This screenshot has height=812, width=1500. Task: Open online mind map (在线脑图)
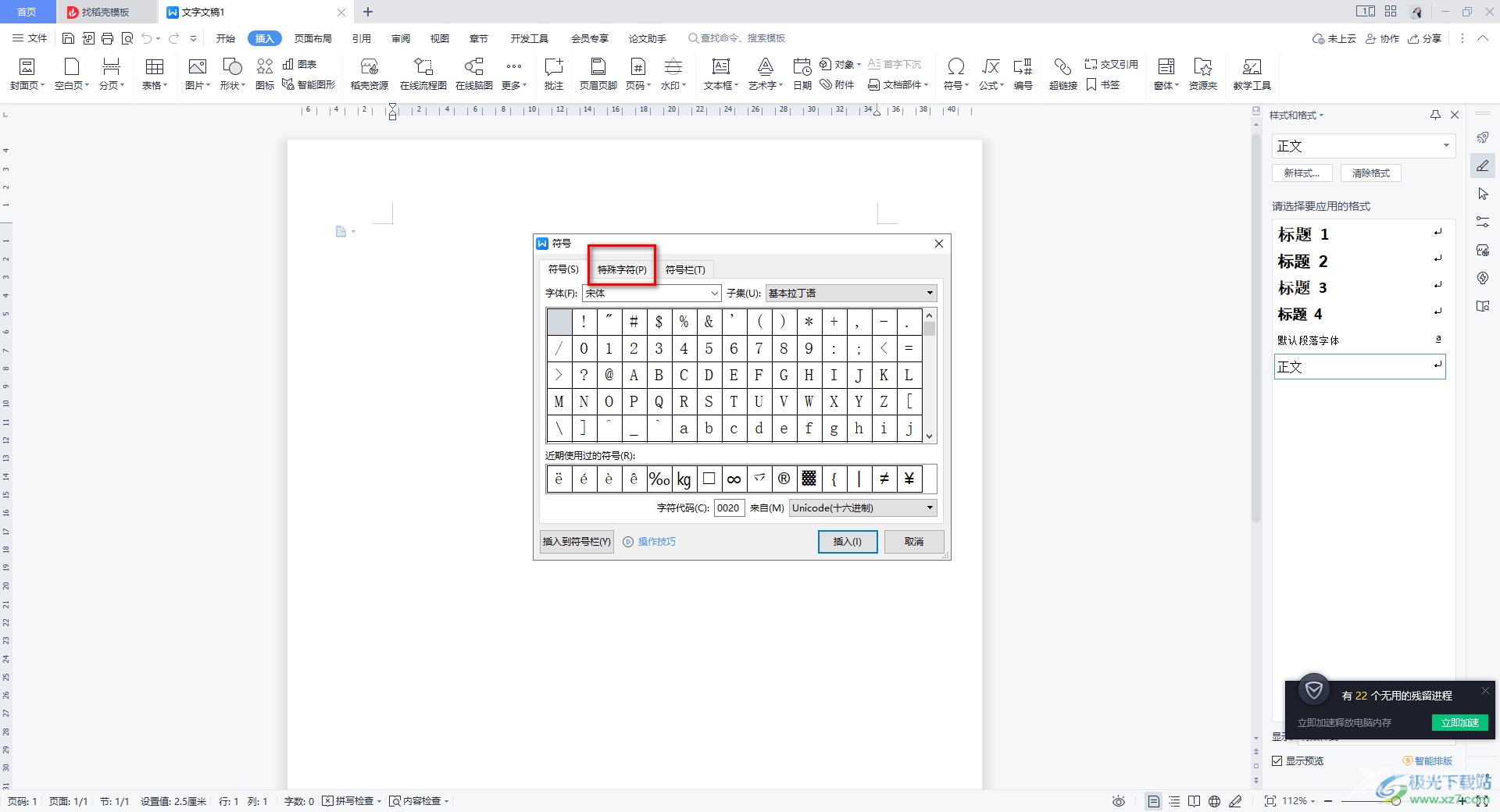pyautogui.click(x=473, y=74)
